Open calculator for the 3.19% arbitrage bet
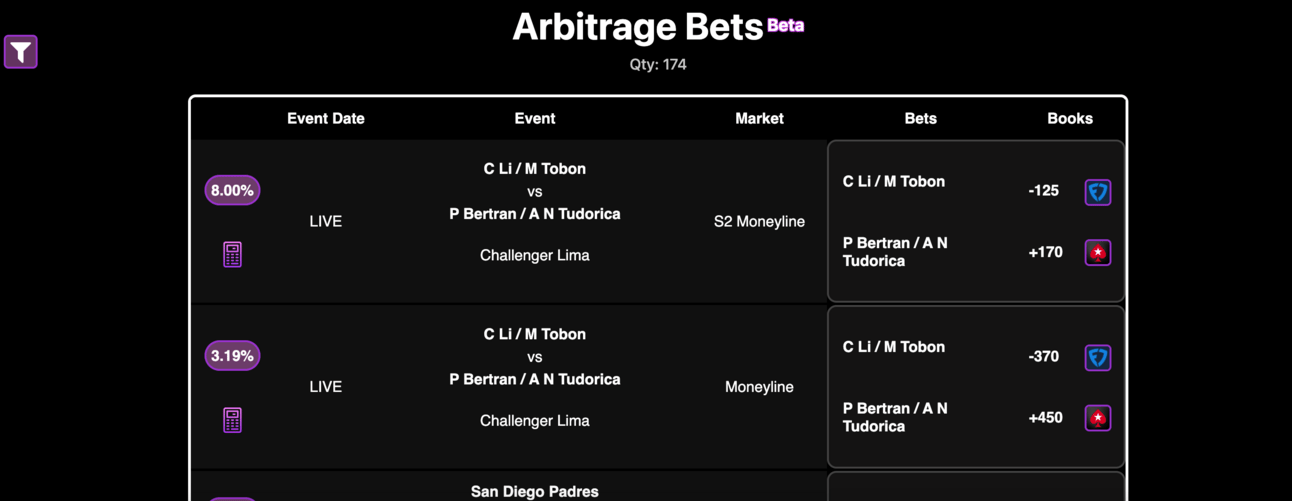 click(232, 420)
